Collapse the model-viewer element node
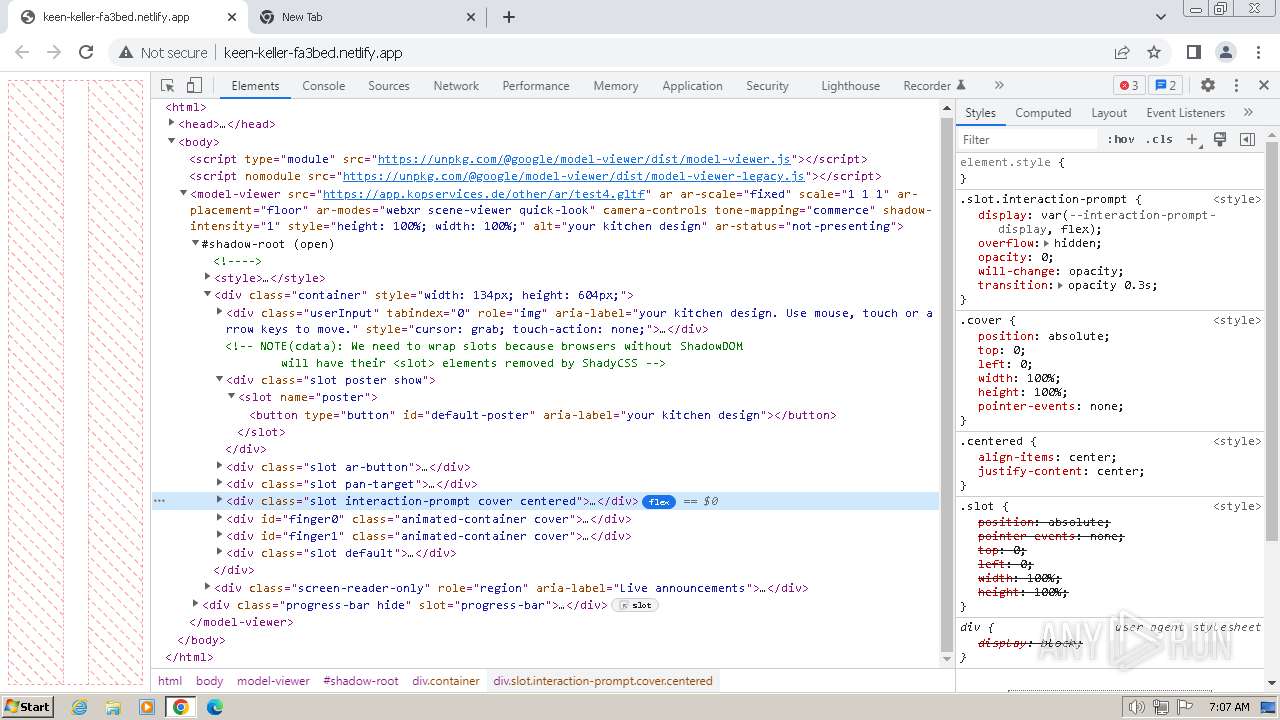The height and width of the screenshot is (720, 1280). tap(183, 193)
